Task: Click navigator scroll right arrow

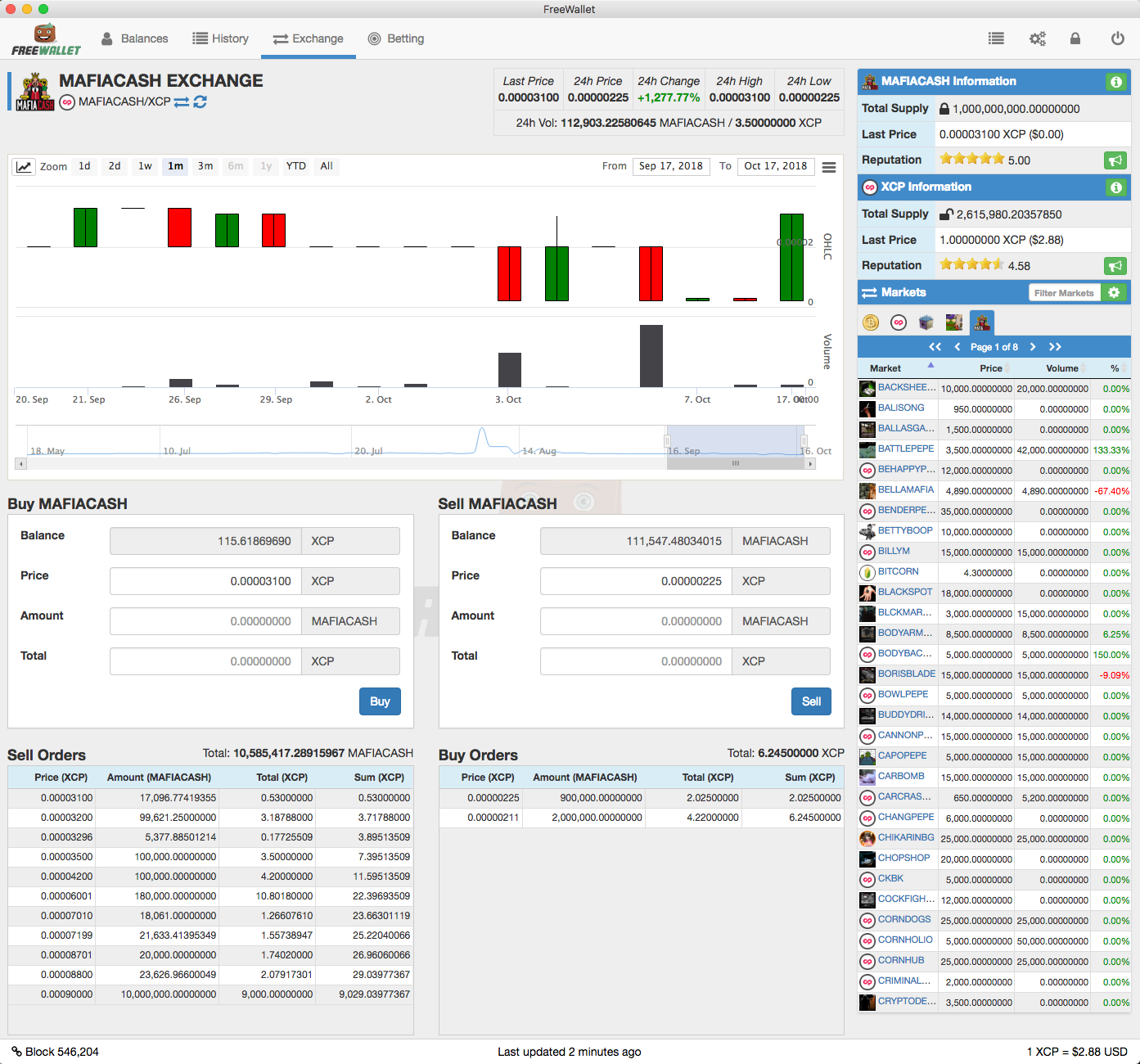Action: click(x=810, y=463)
